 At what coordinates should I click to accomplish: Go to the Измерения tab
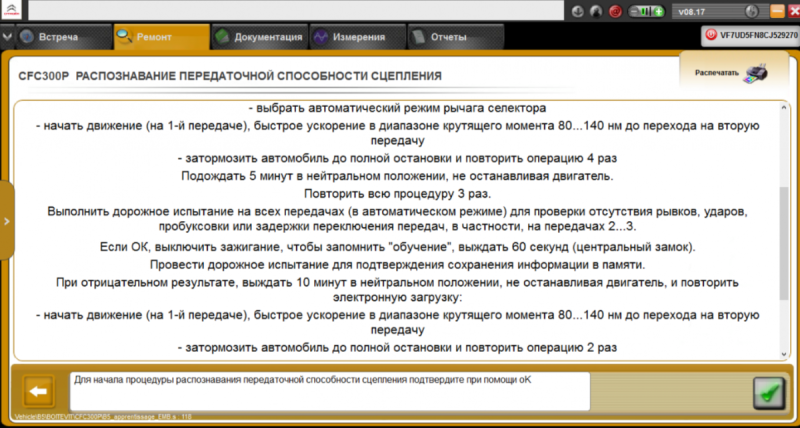357,37
